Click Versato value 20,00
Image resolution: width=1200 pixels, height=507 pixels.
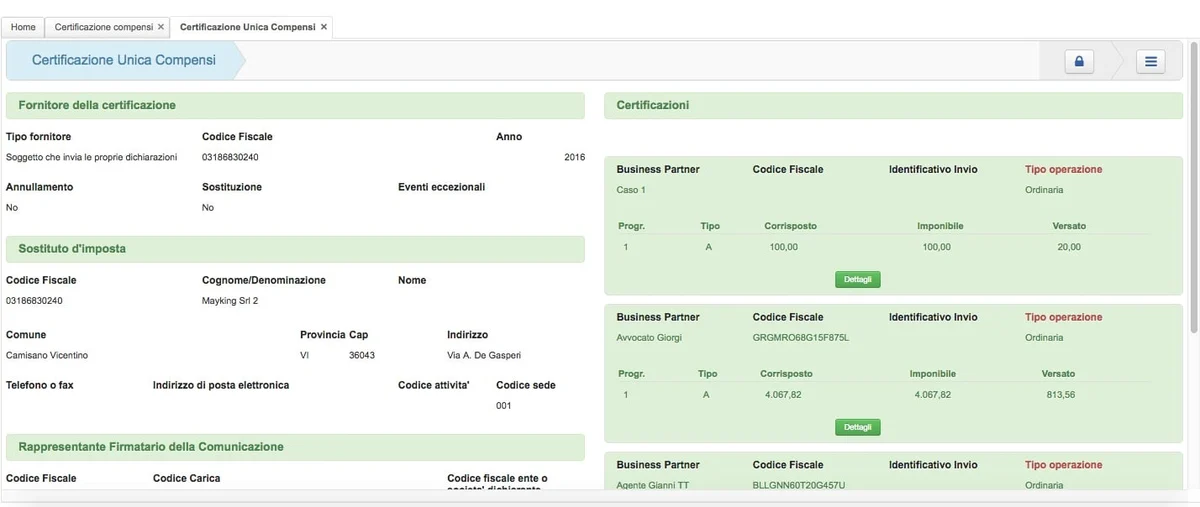click(1069, 247)
